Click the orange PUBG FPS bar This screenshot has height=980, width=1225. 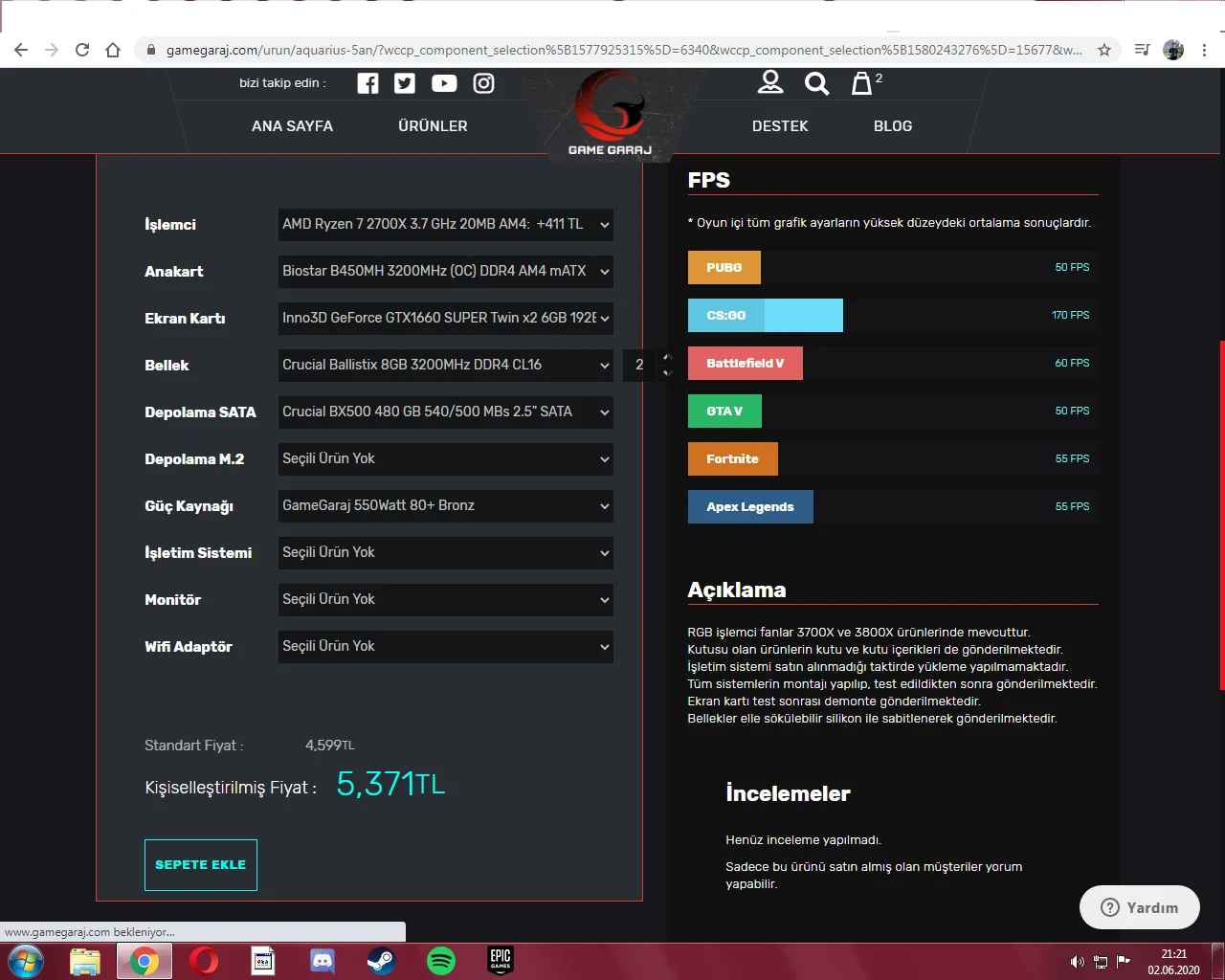pos(724,268)
